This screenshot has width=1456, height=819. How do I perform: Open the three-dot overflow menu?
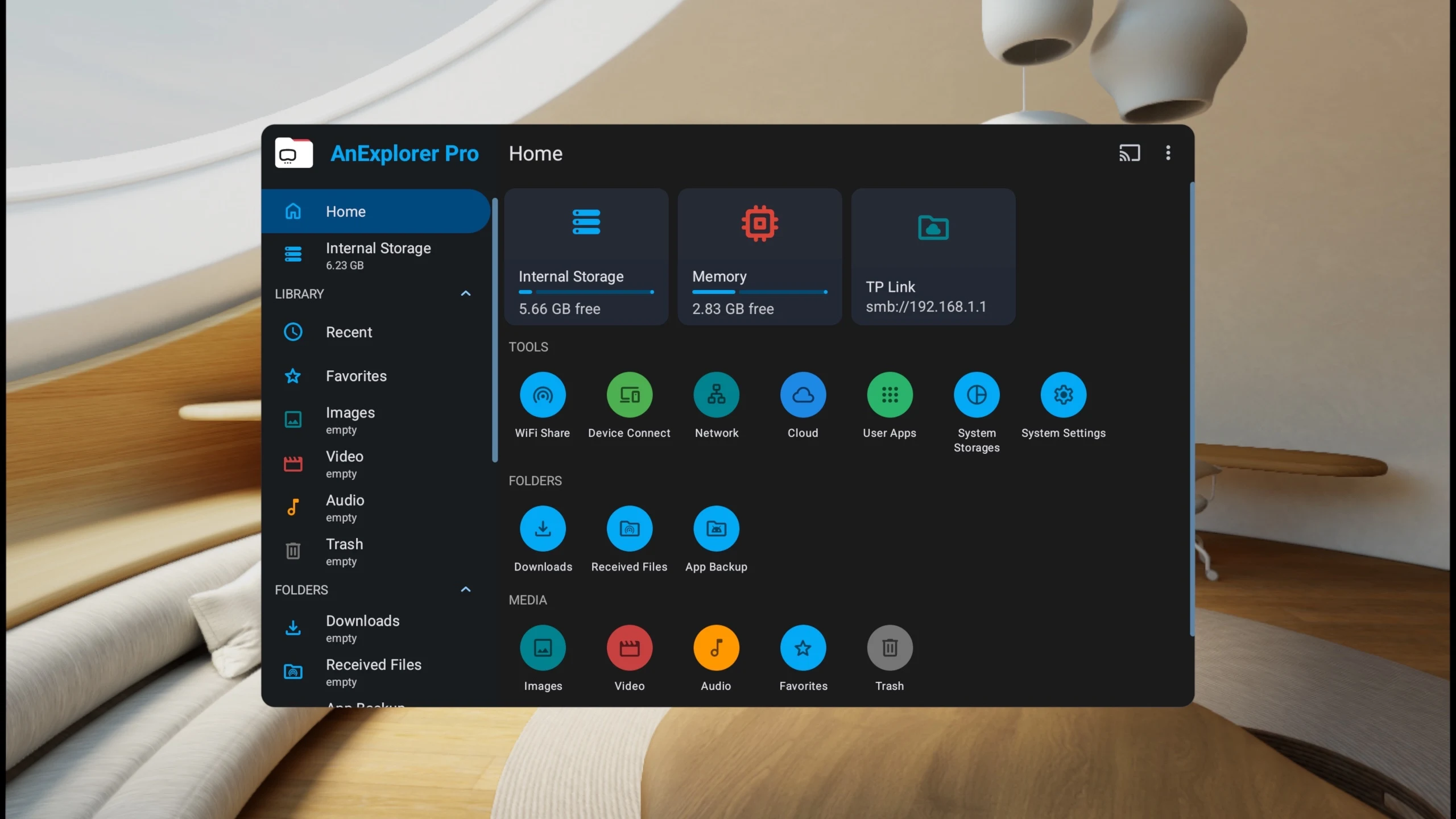[1168, 153]
